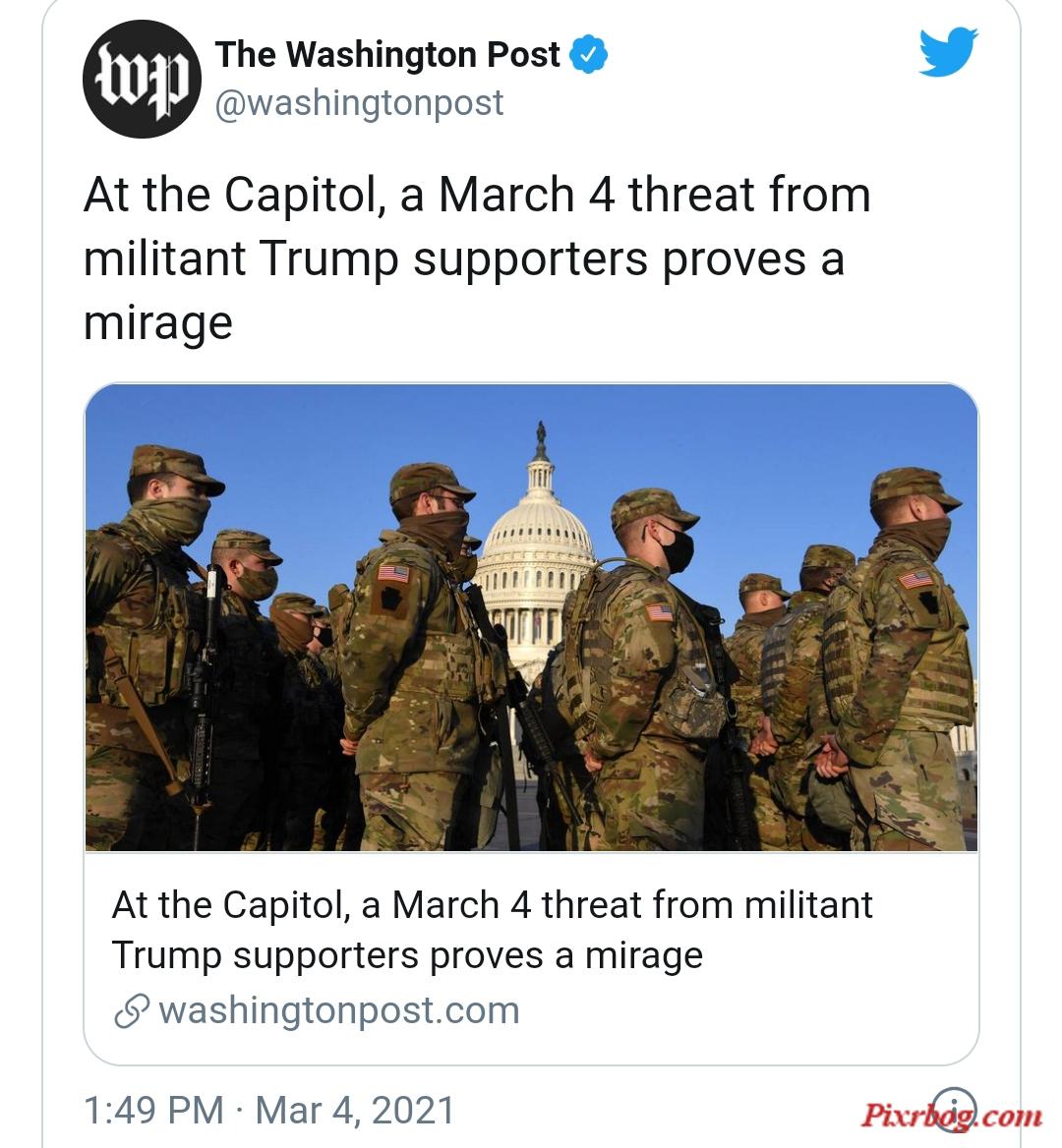Viewport: 1062px width, 1148px height.
Task: Select The Washington Post display name
Action: pos(387,55)
